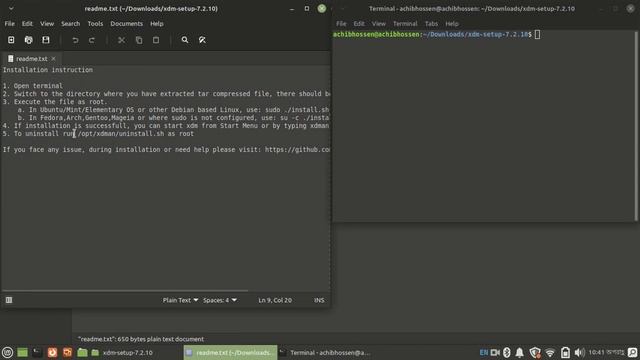Click the green Show Desktop panel icon
Screen dimensions: 640x360
[x=22, y=352]
